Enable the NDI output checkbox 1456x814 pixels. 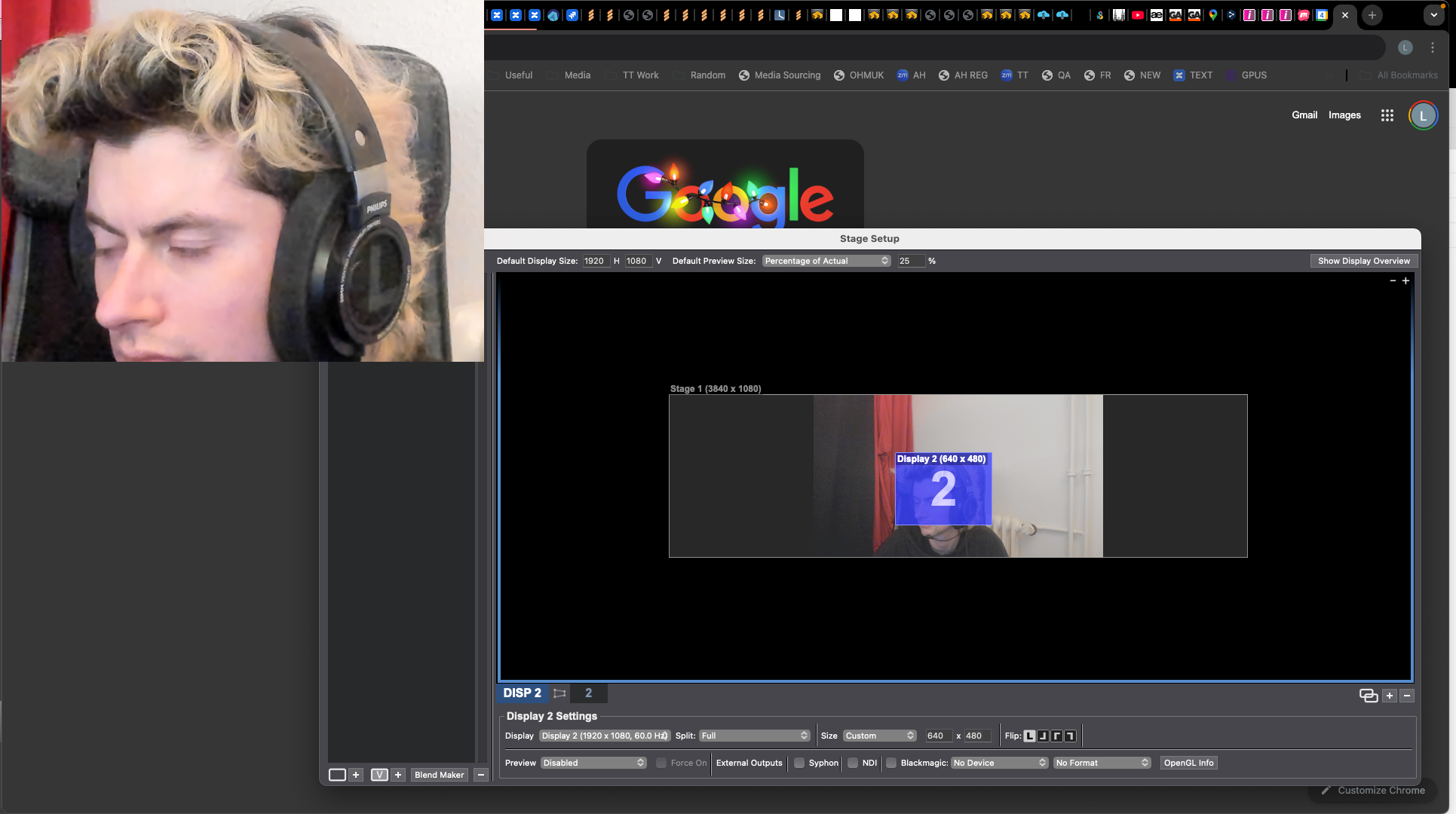(853, 763)
